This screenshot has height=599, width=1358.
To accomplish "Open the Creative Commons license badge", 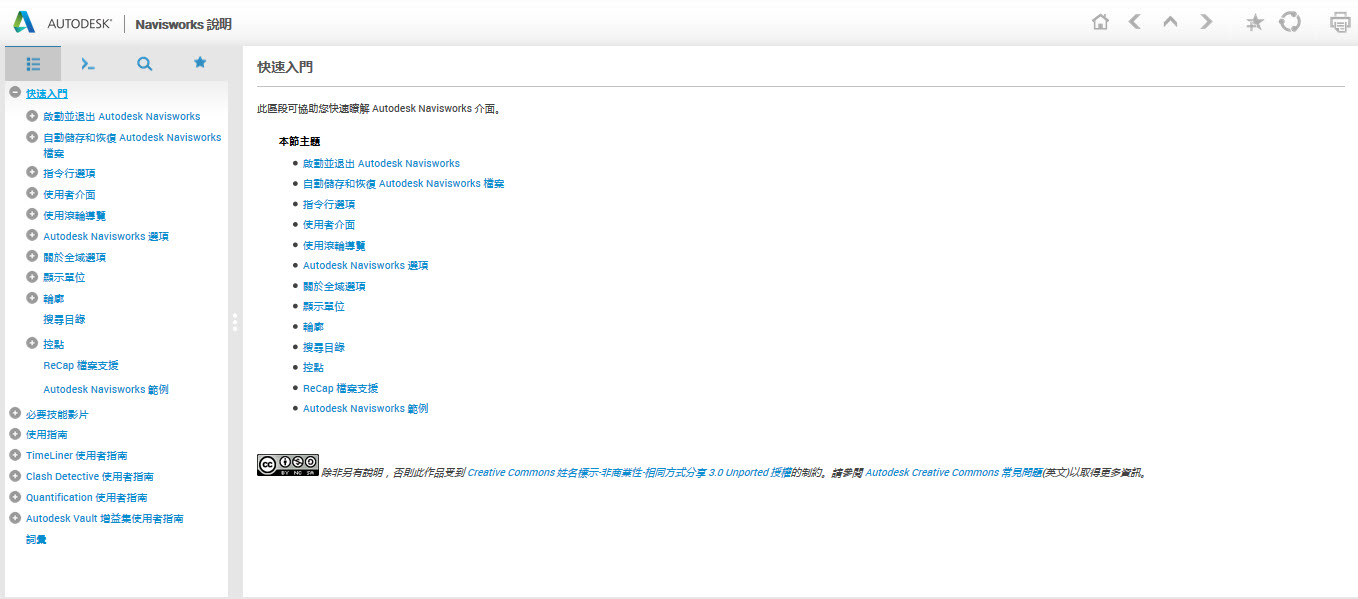I will [x=288, y=464].
